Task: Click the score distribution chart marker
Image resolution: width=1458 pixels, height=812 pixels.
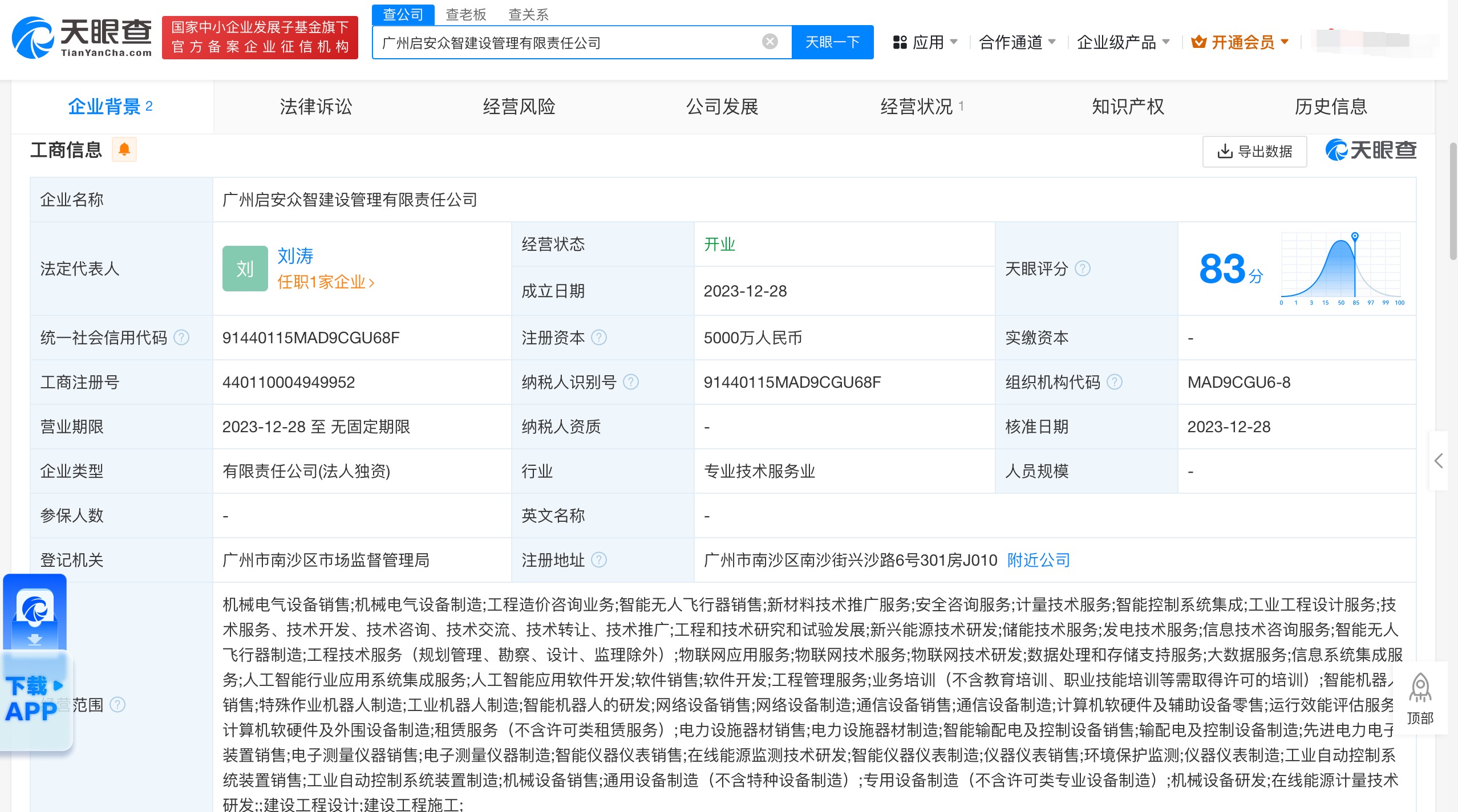Action: click(x=1355, y=236)
